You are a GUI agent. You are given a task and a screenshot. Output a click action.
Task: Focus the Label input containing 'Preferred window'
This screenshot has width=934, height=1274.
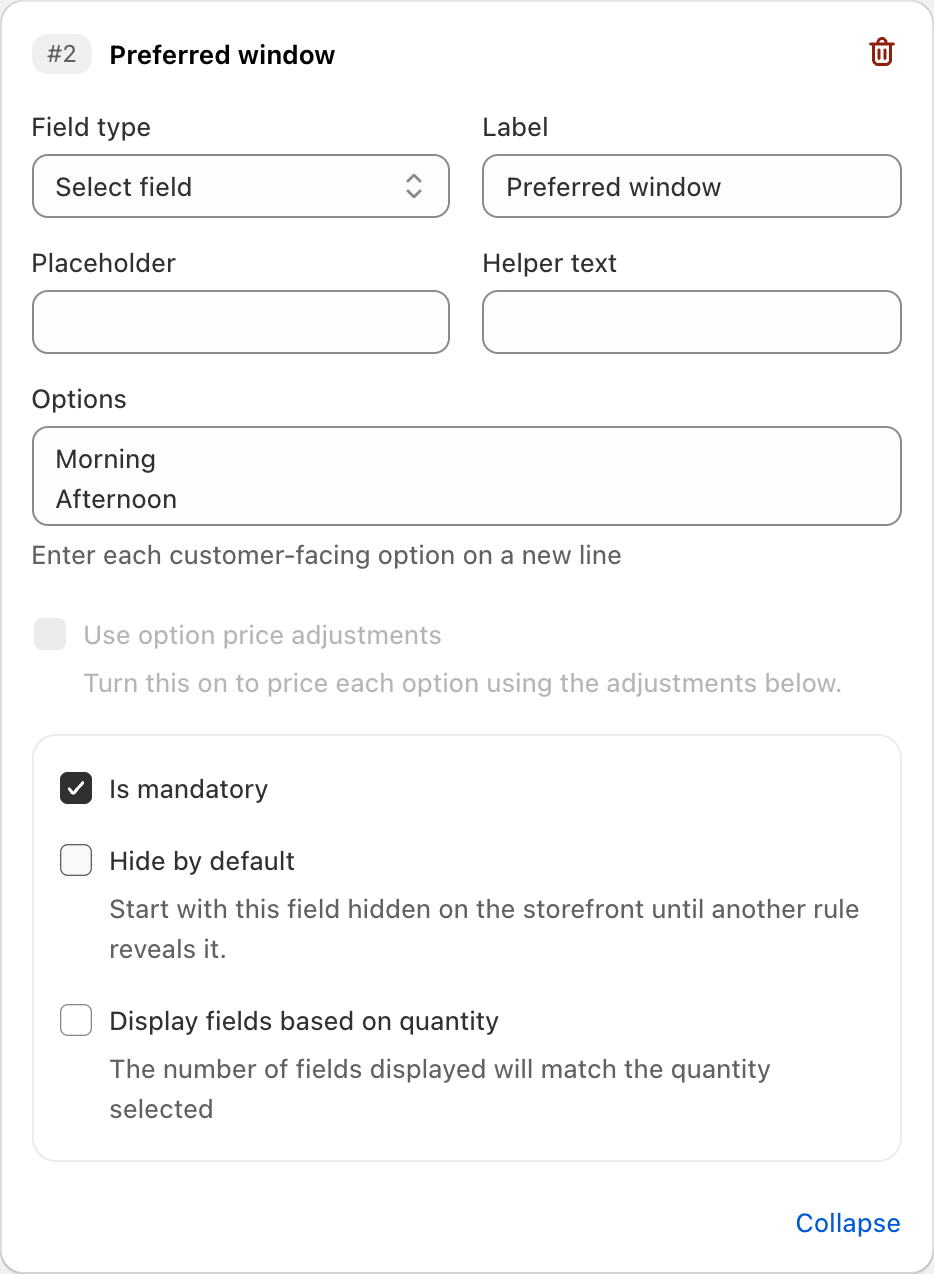692,186
